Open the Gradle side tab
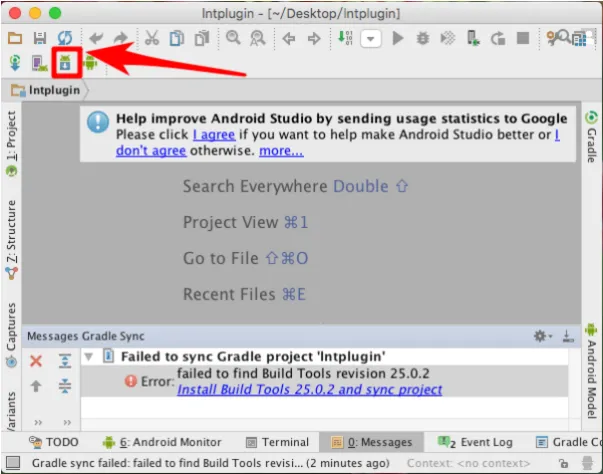This screenshot has width=603, height=474. 591,137
